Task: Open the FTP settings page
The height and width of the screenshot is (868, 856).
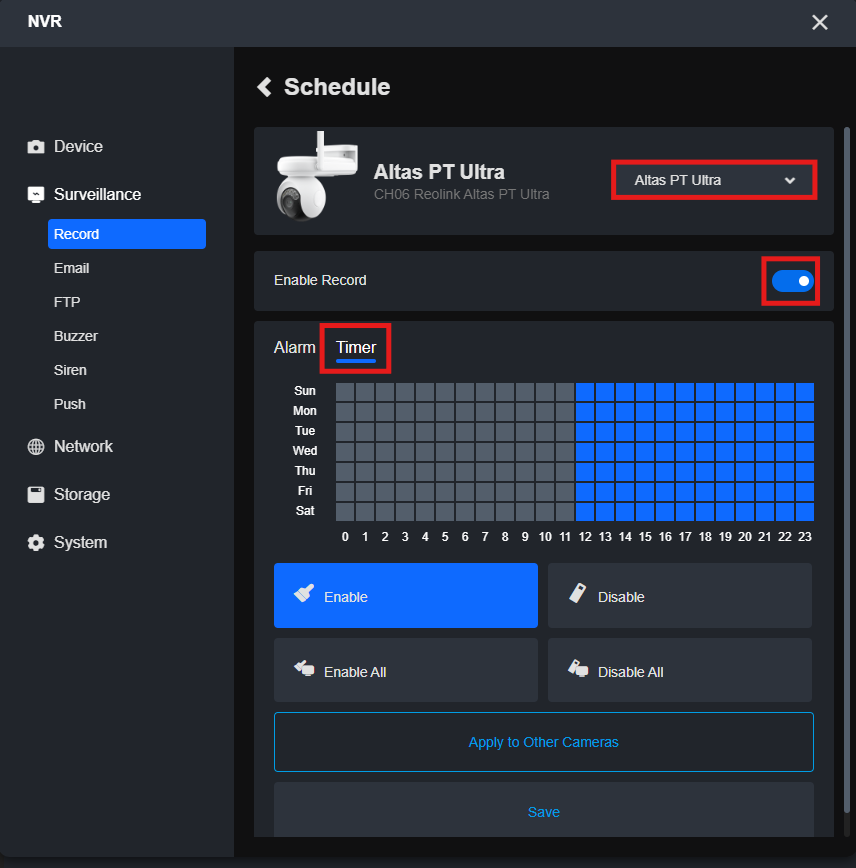Action: pyautogui.click(x=67, y=302)
